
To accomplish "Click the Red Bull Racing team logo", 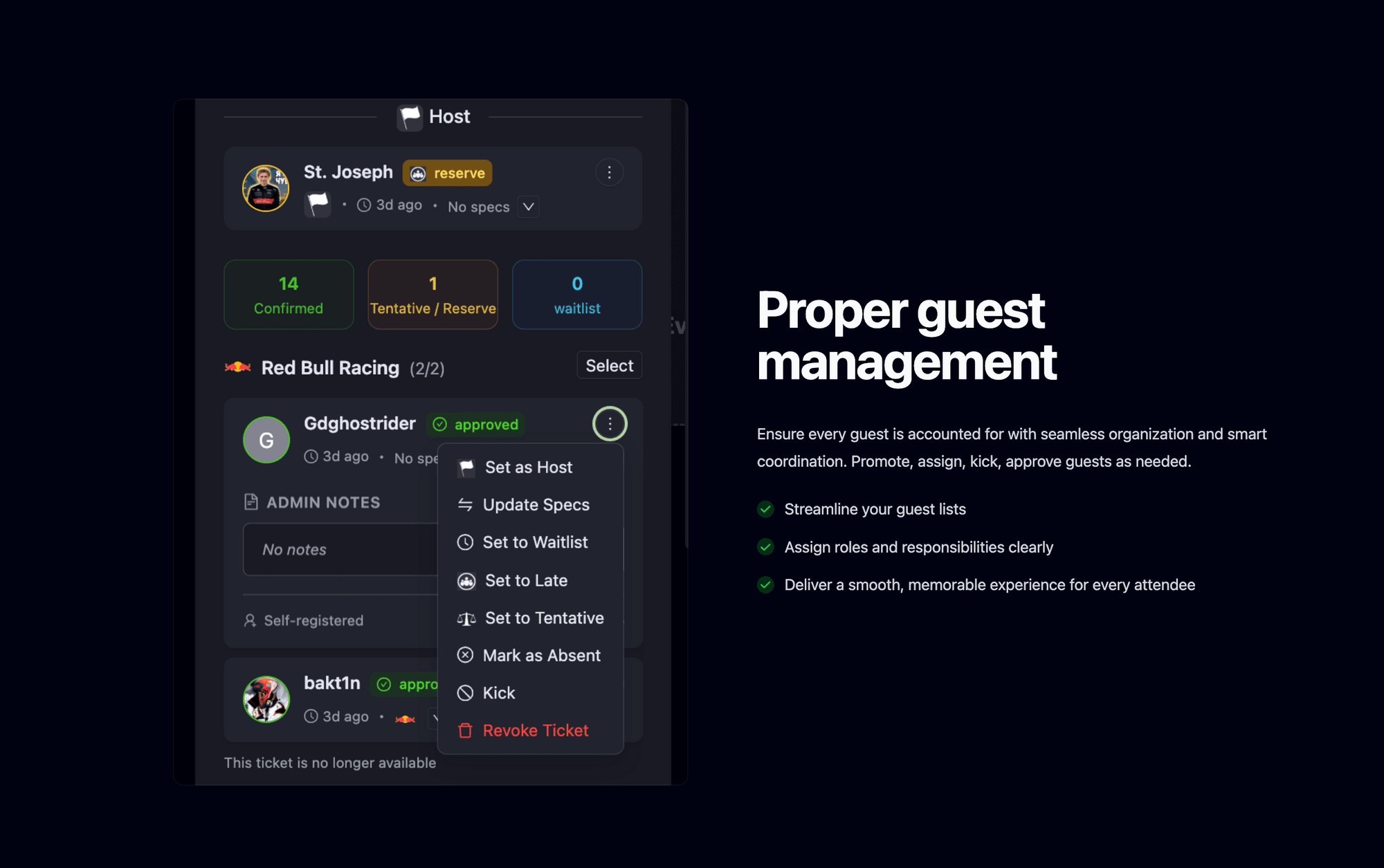I will [238, 367].
